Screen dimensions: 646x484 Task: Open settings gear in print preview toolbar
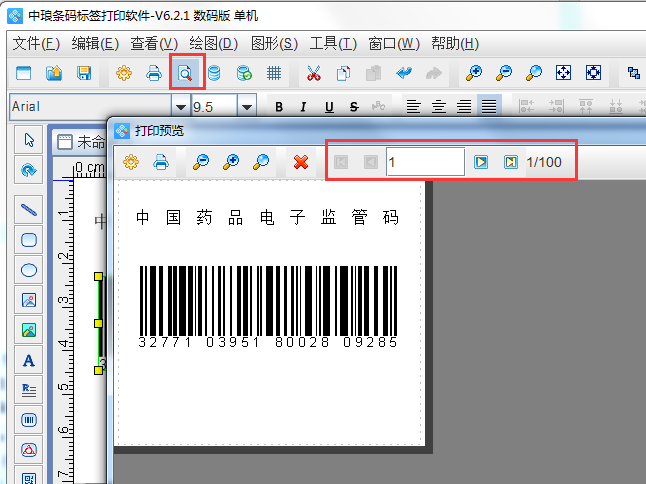(131, 162)
